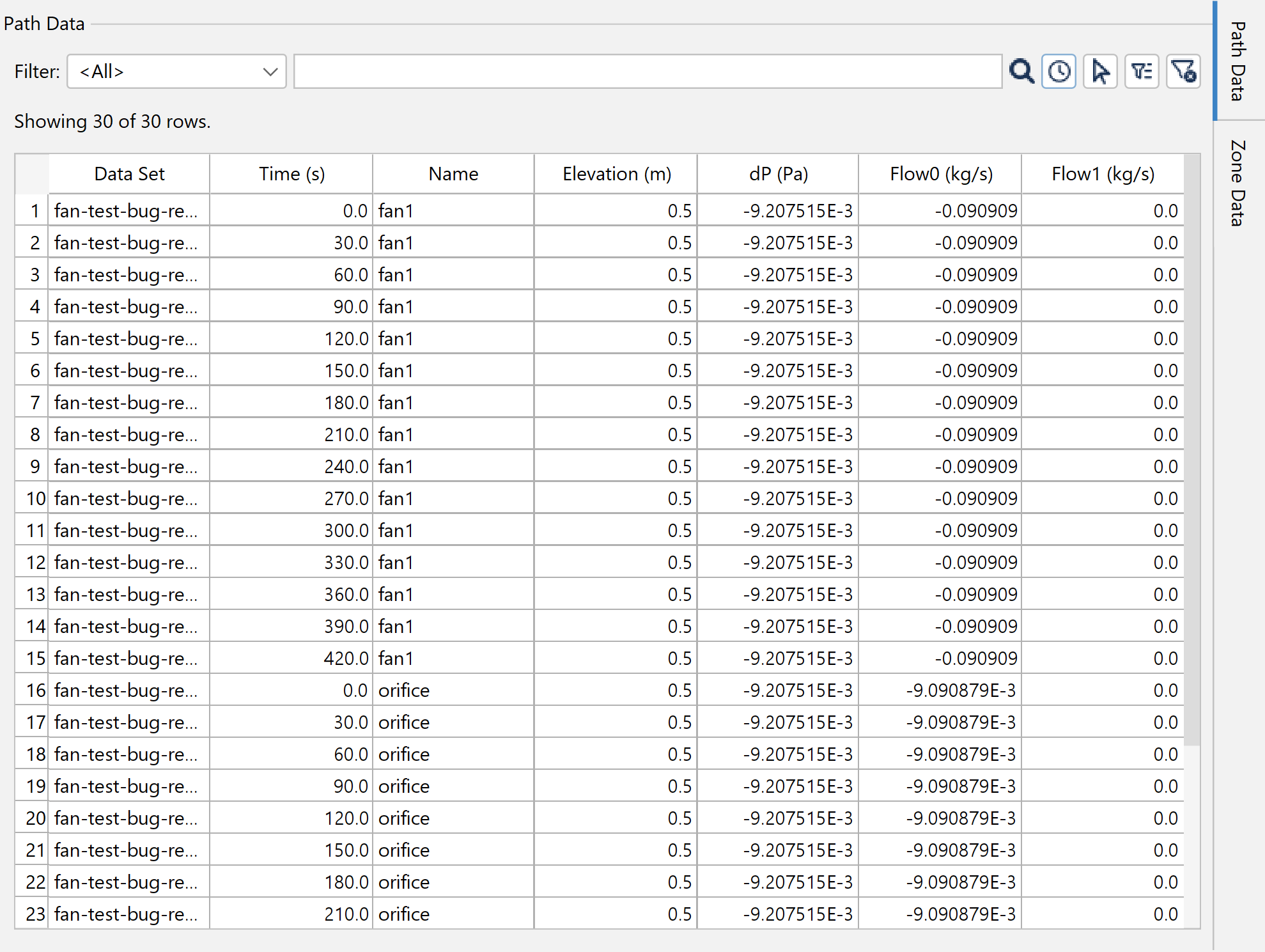Click the table's vertical scrollbar thumb
This screenshot has height=952, width=1265.
[x=1192, y=449]
